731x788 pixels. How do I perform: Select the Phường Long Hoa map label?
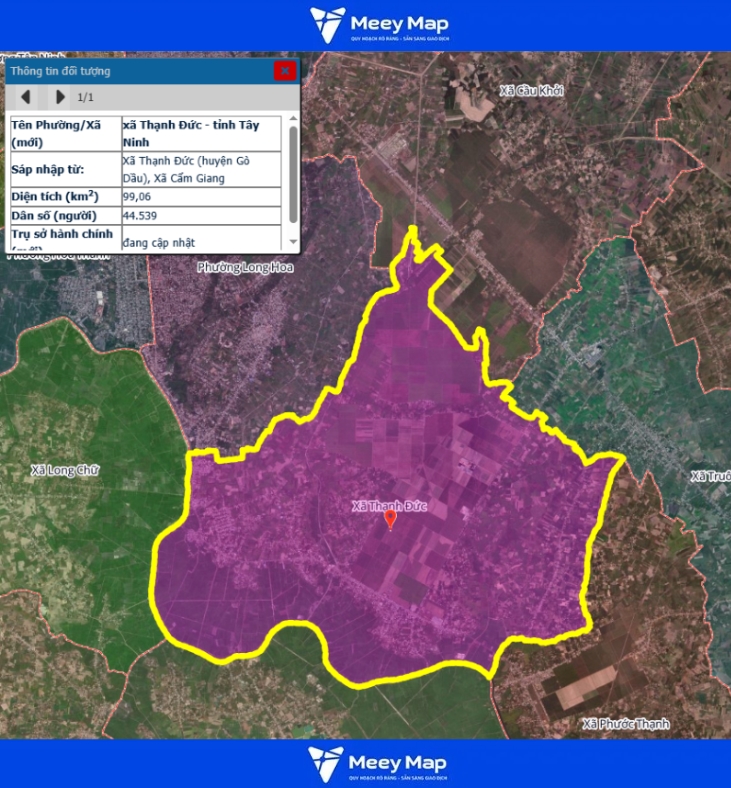tap(245, 267)
